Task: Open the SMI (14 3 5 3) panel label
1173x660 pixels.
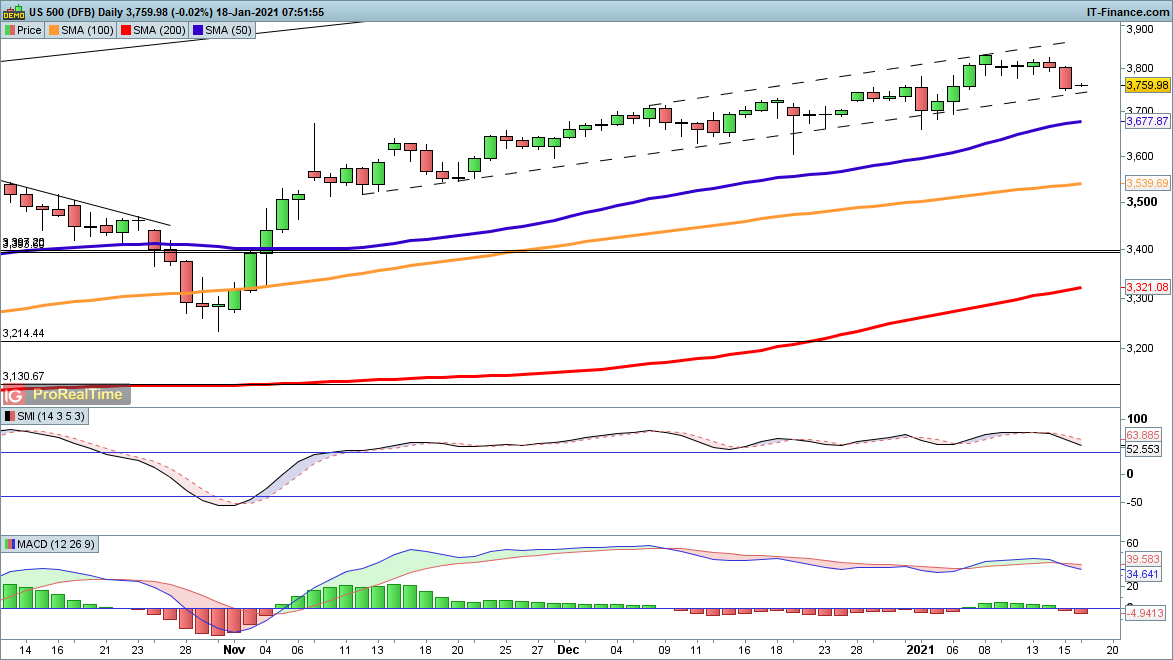Action: (51, 416)
